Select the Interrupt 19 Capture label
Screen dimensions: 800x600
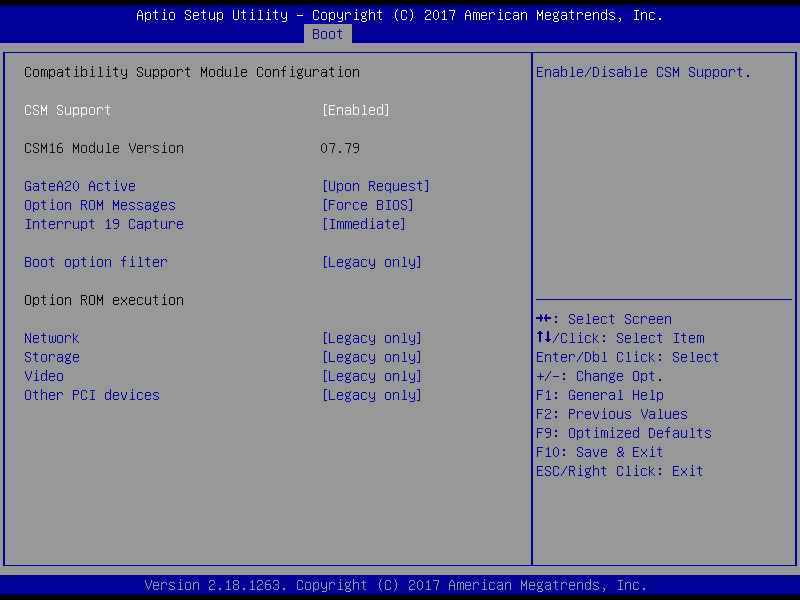[104, 224]
